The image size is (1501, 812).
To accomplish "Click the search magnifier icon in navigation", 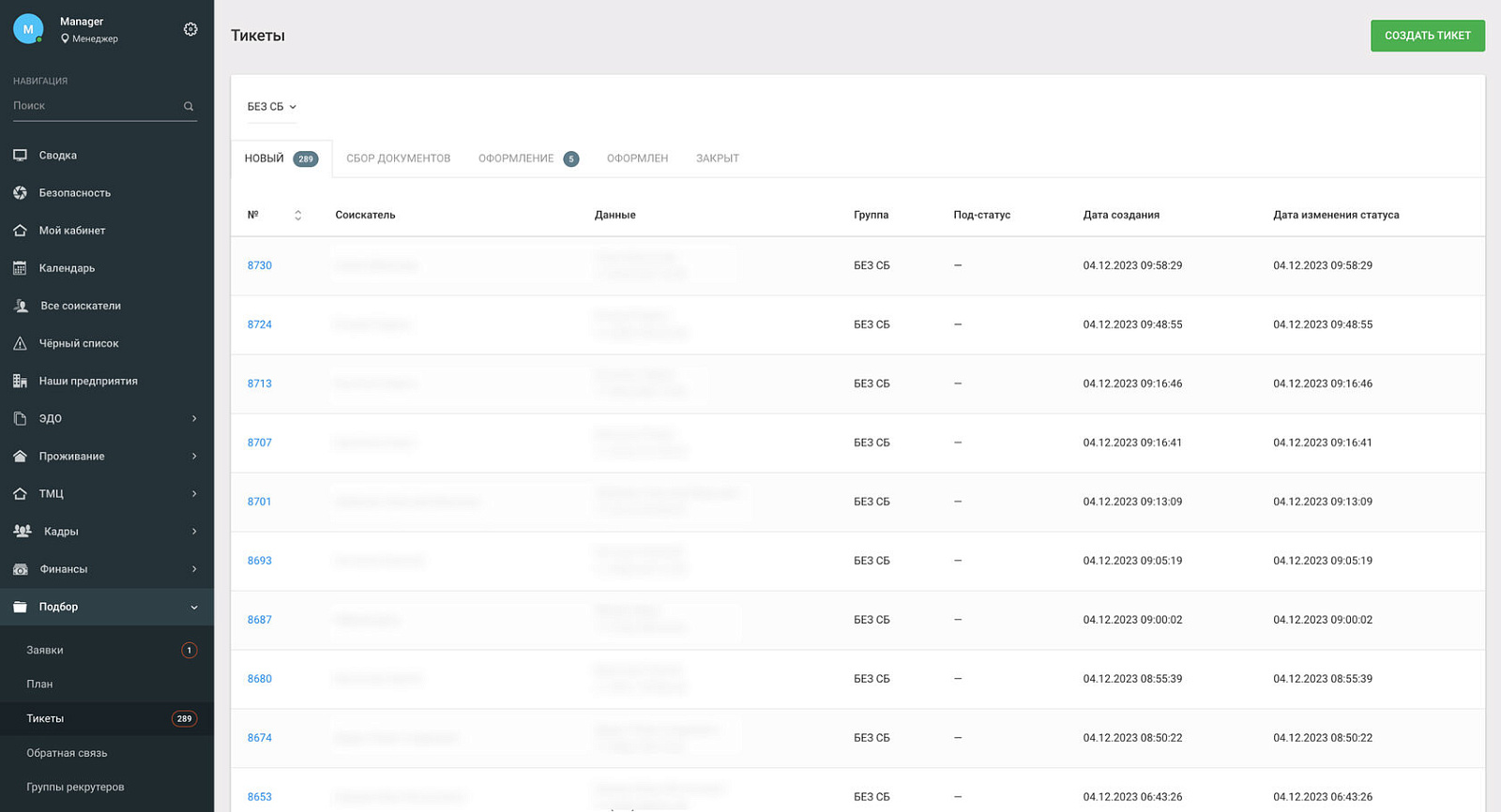I will tap(189, 106).
